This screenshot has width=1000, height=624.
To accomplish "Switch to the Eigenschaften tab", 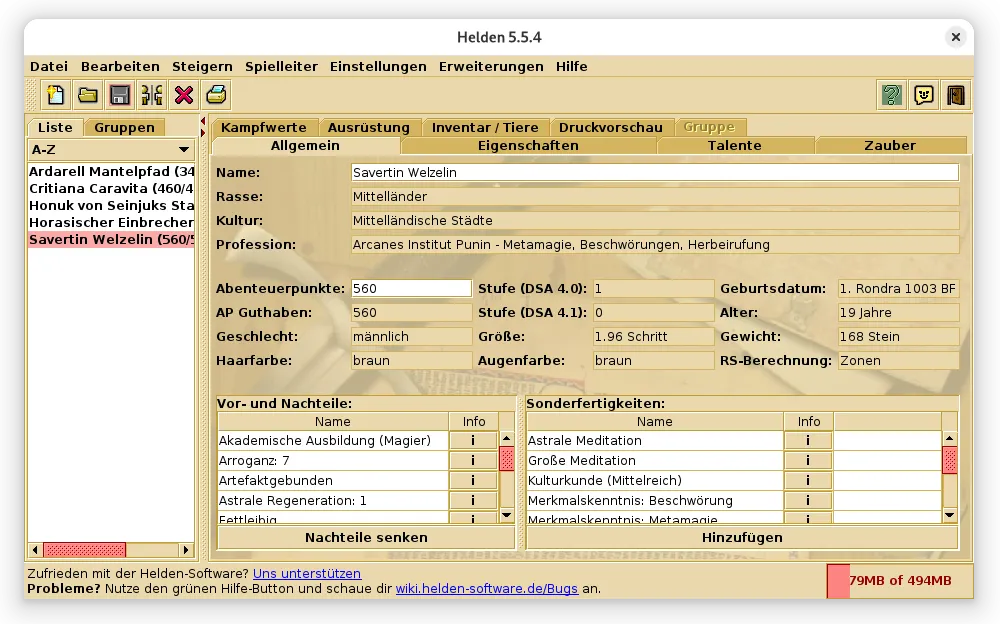I will (528, 145).
